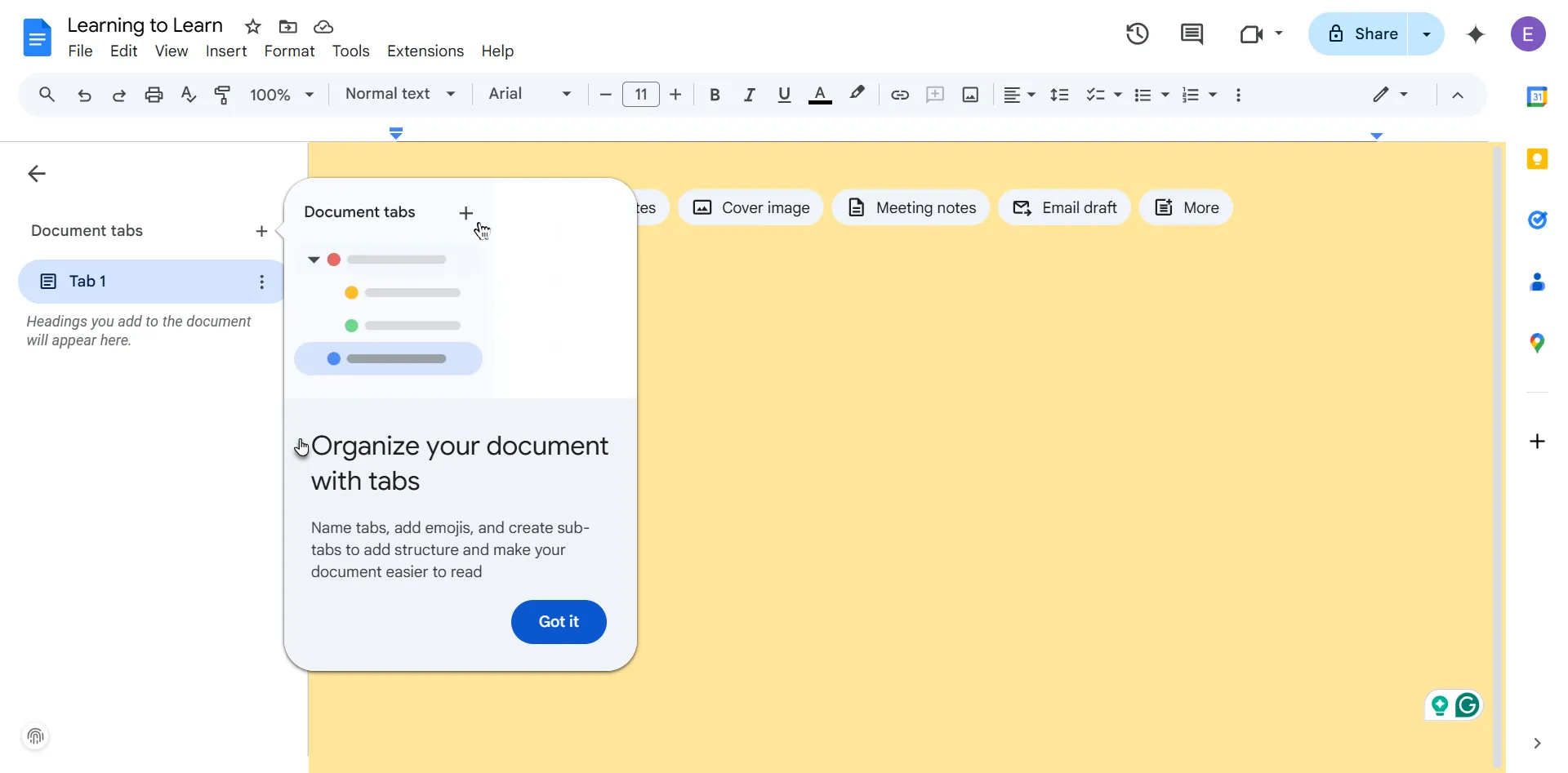Image resolution: width=1568 pixels, height=773 pixels.
Task: Open the Normal text styles dropdown
Action: point(401,94)
